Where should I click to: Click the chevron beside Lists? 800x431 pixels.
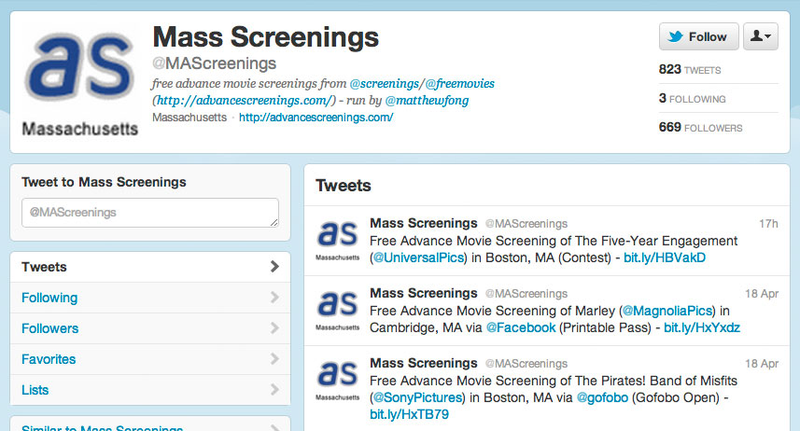(x=274, y=390)
